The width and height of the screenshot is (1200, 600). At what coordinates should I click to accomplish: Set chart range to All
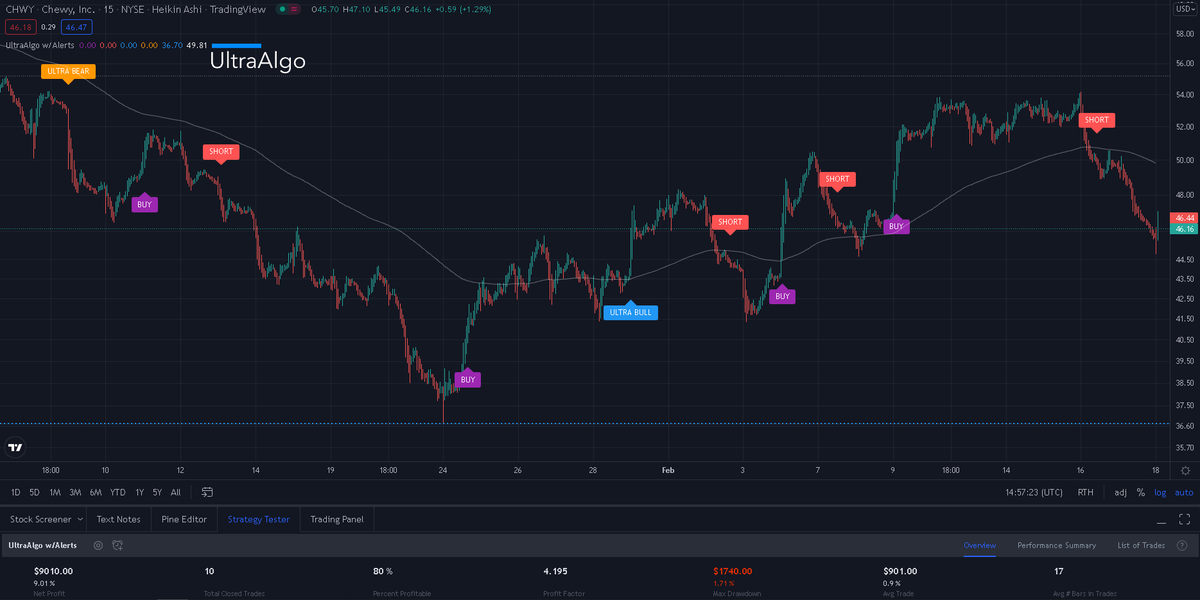176,492
